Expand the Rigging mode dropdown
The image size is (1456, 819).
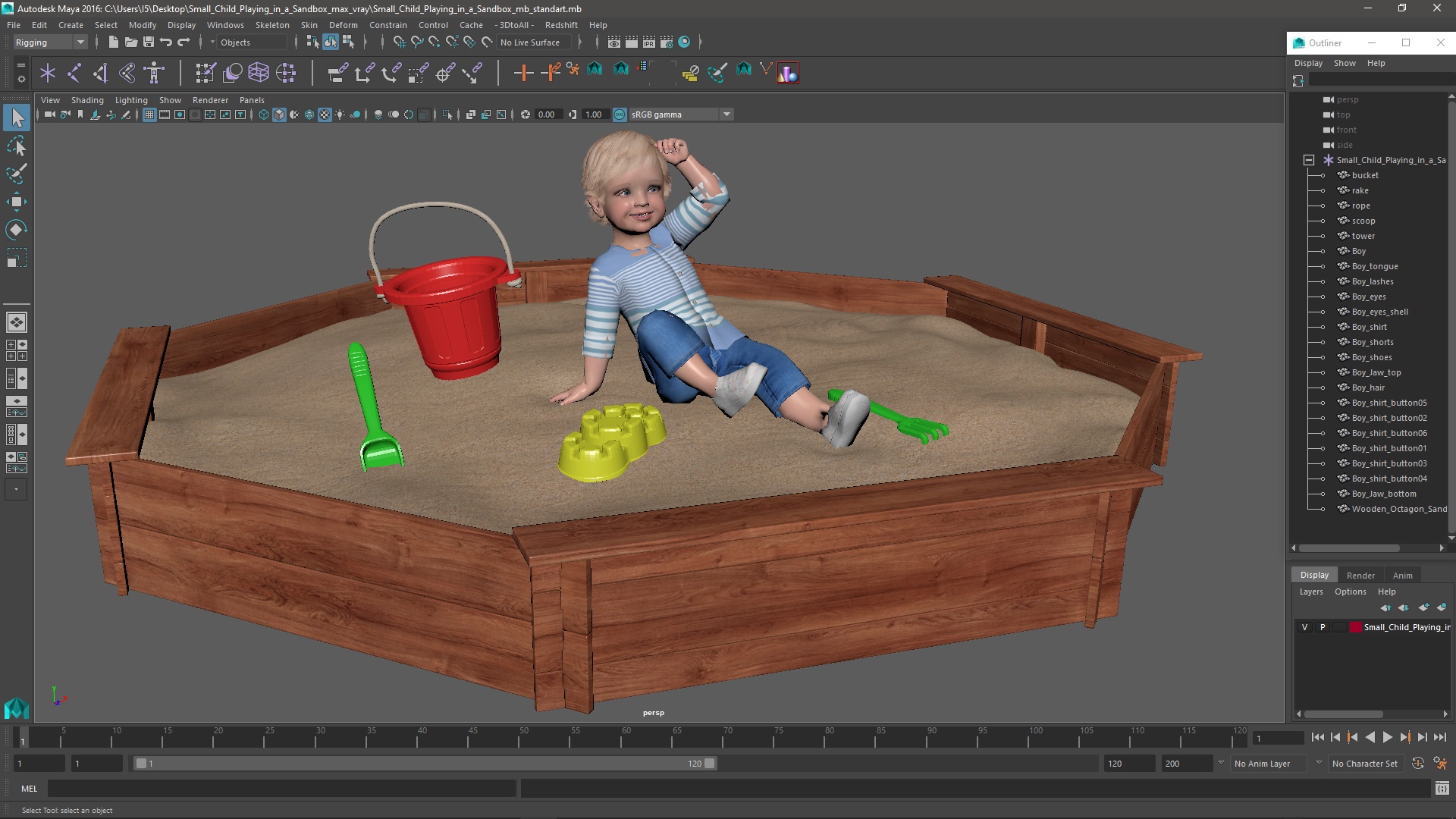80,42
